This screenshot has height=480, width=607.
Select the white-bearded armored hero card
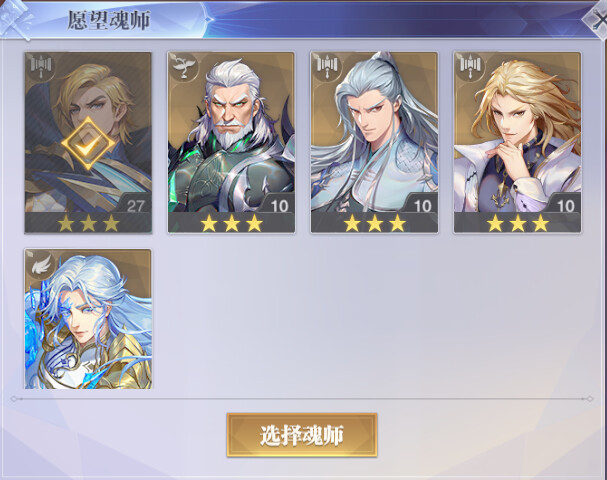[231, 142]
